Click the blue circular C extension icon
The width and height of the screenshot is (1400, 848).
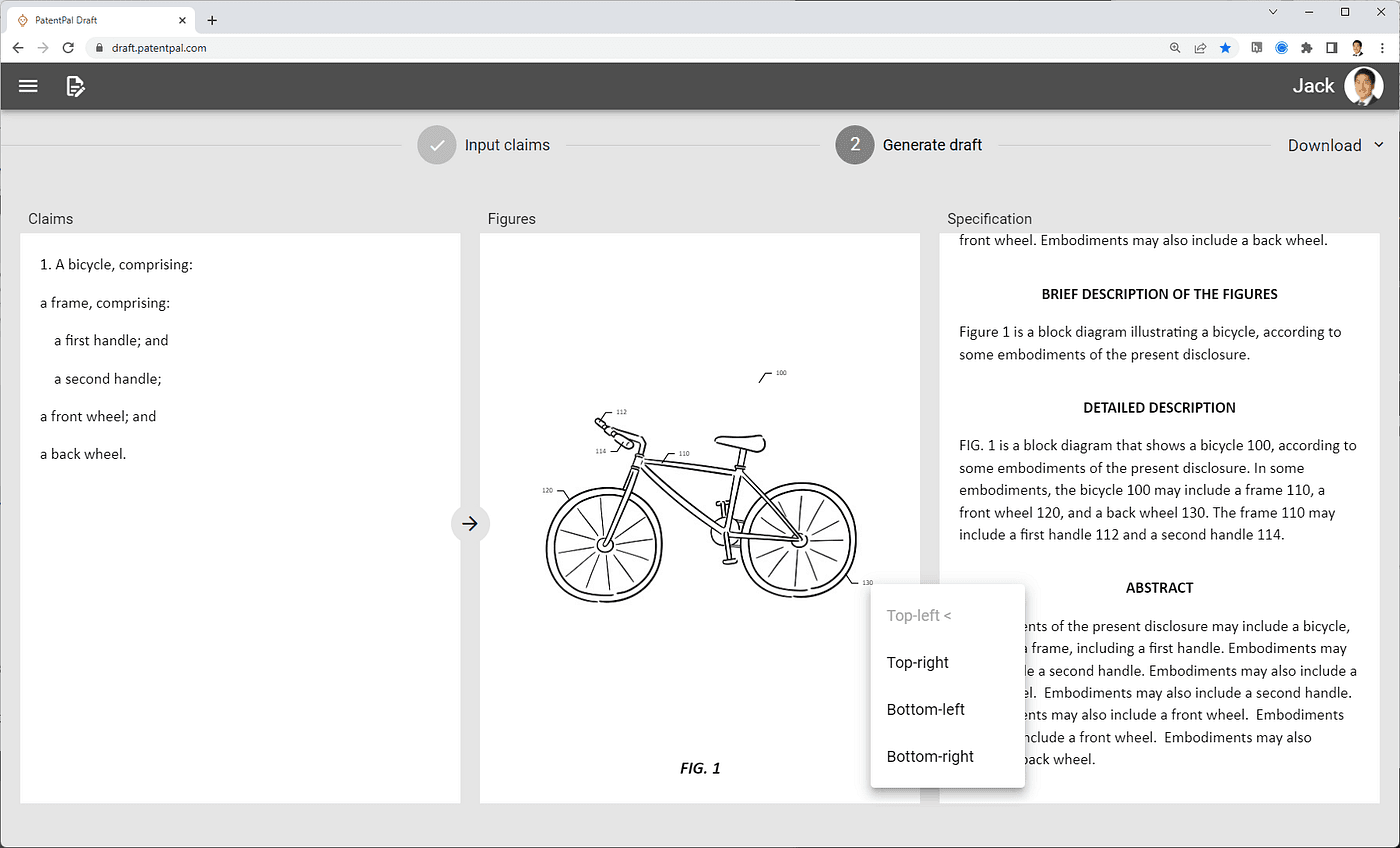pos(1281,47)
